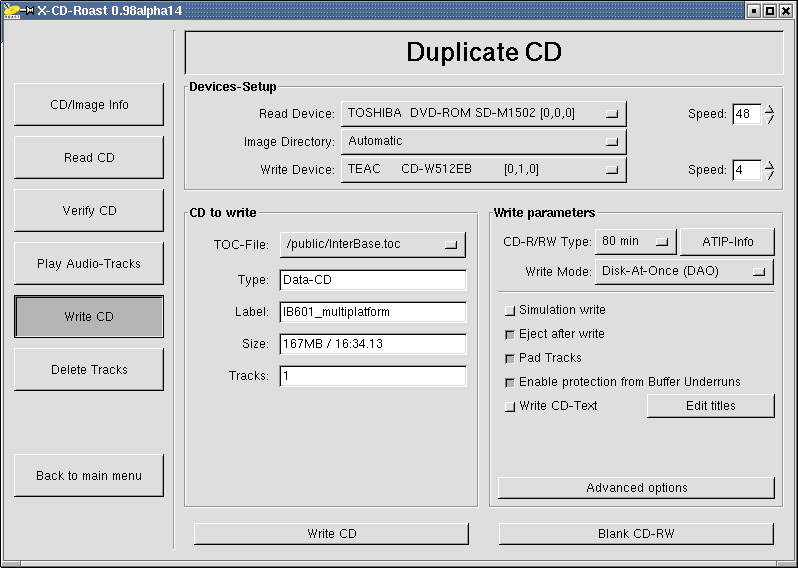Toggle protection from Buffer Underruns checkbox

coord(510,382)
